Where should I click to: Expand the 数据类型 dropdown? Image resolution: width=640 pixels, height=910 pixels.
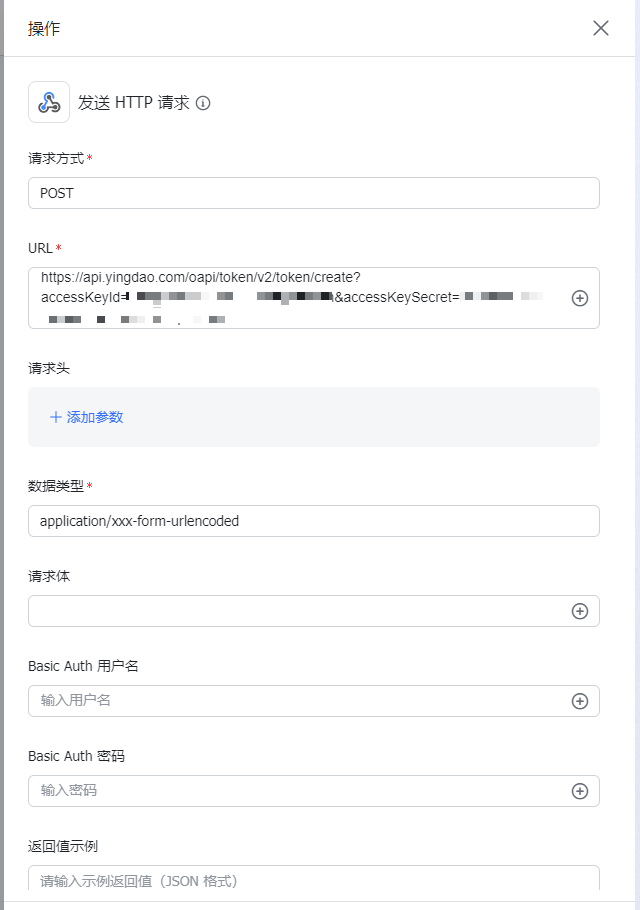pos(313,521)
